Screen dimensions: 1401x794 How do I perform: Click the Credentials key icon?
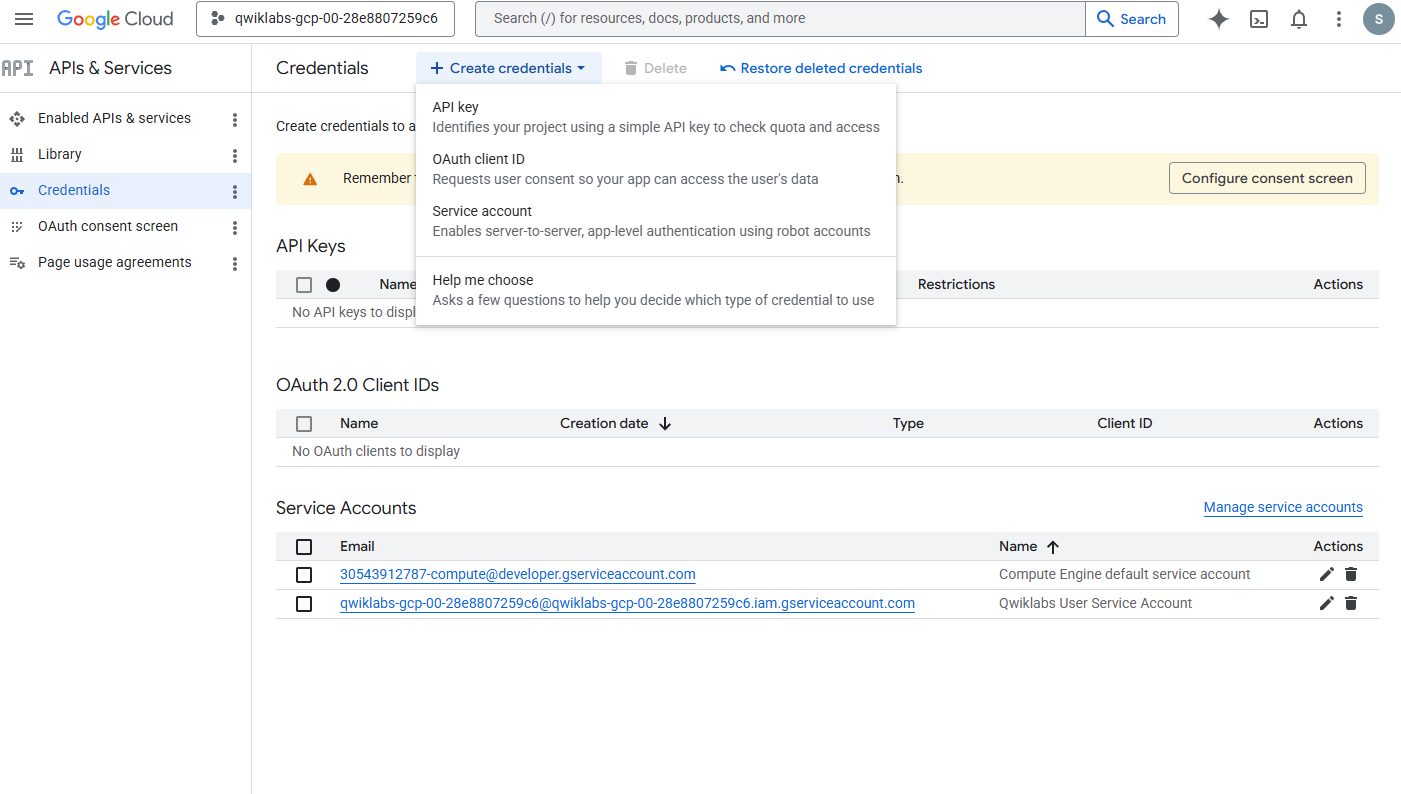(x=17, y=190)
